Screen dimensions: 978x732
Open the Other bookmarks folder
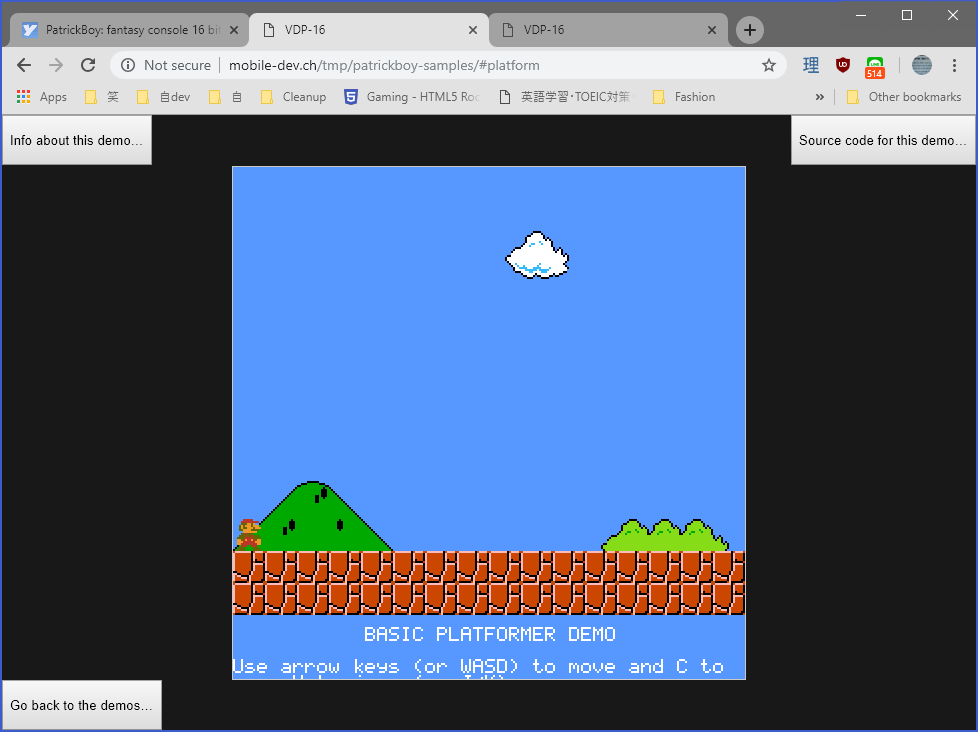click(903, 97)
